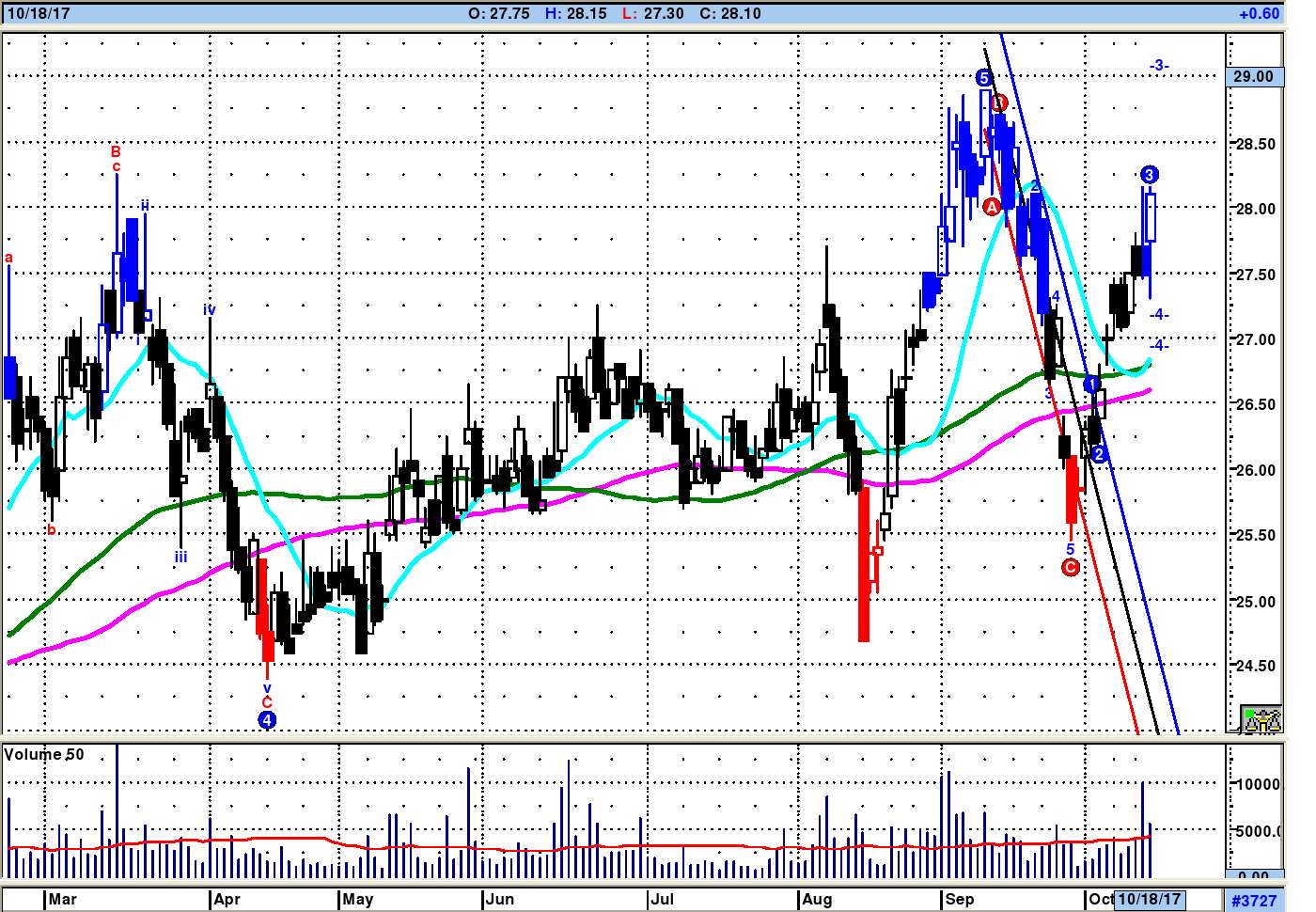
Task: Click the blue v label above April low
Action: (x=267, y=688)
